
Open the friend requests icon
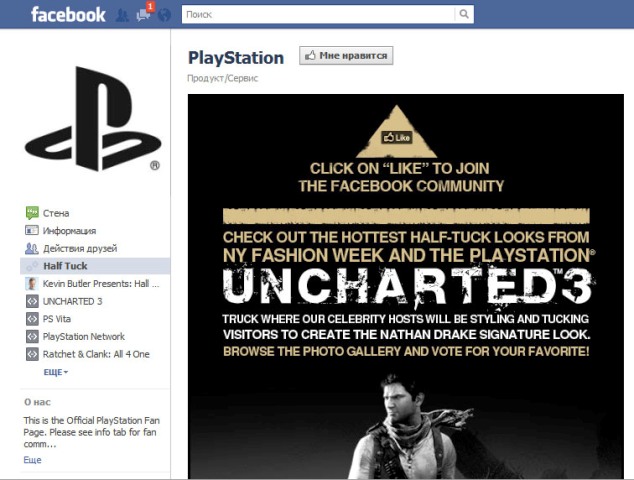(x=122, y=15)
